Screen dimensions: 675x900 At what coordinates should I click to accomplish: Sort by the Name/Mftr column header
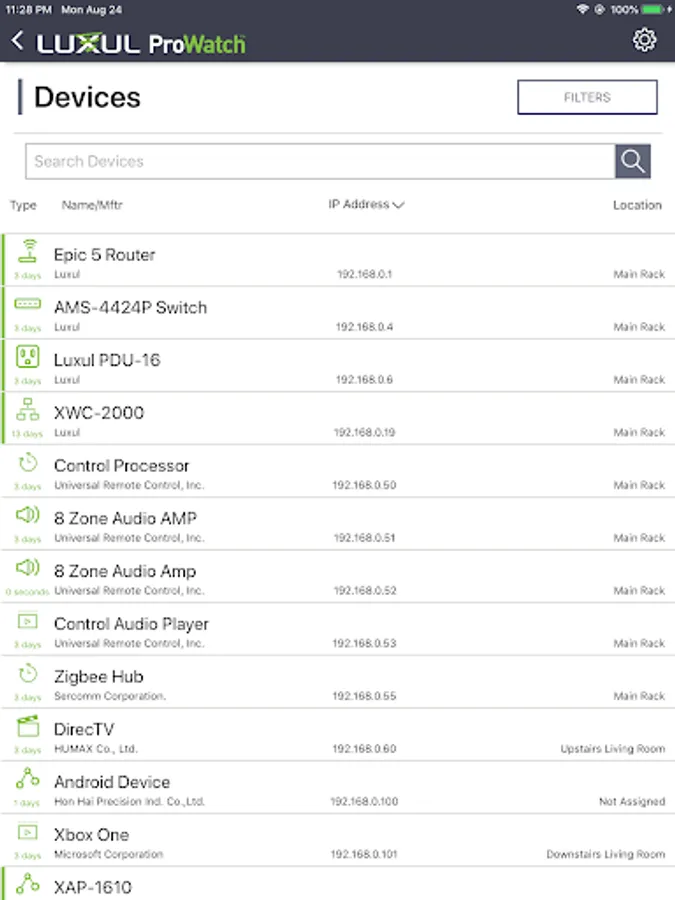pyautogui.click(x=92, y=205)
